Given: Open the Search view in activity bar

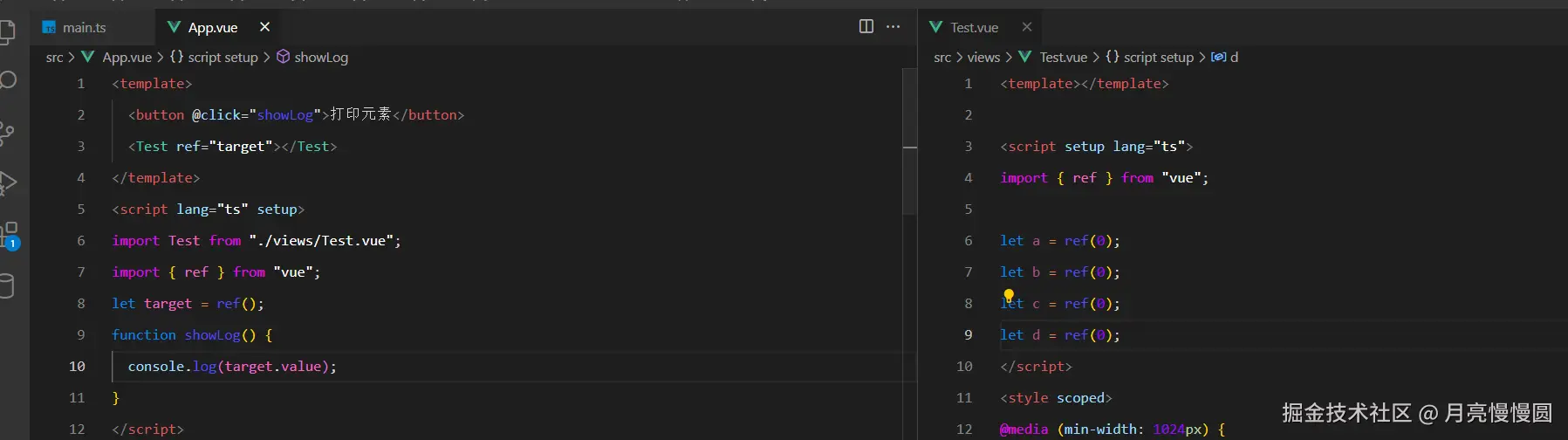Looking at the screenshot, I should [x=8, y=80].
